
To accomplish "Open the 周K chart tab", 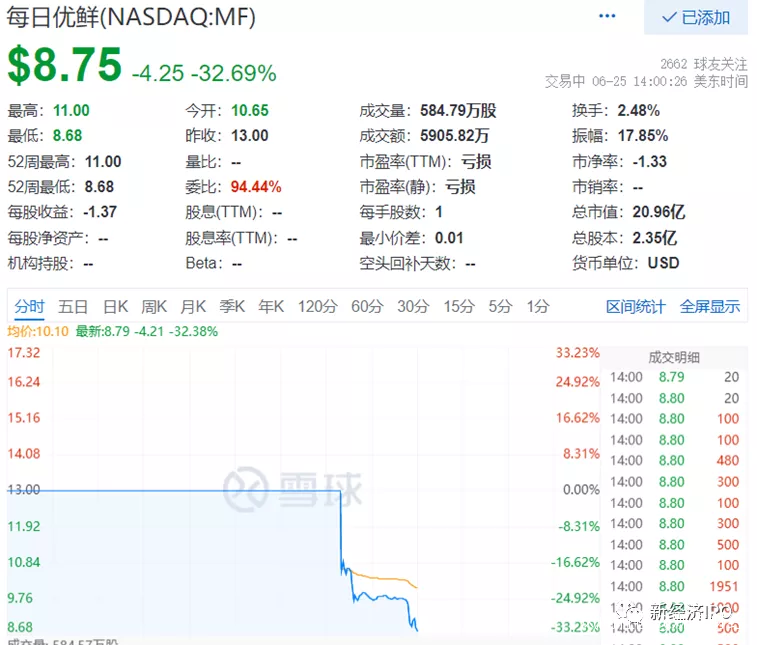I will click(x=154, y=307).
